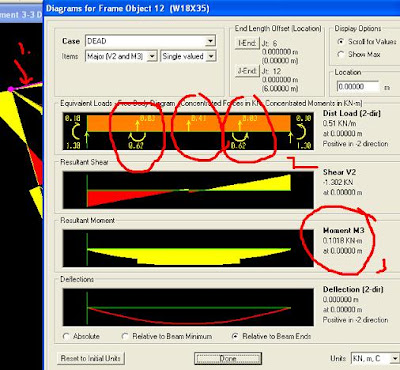This screenshot has width=400, height=370.
Task: Click the Moment M3 value 0.1018 KN-m
Action: (343, 241)
